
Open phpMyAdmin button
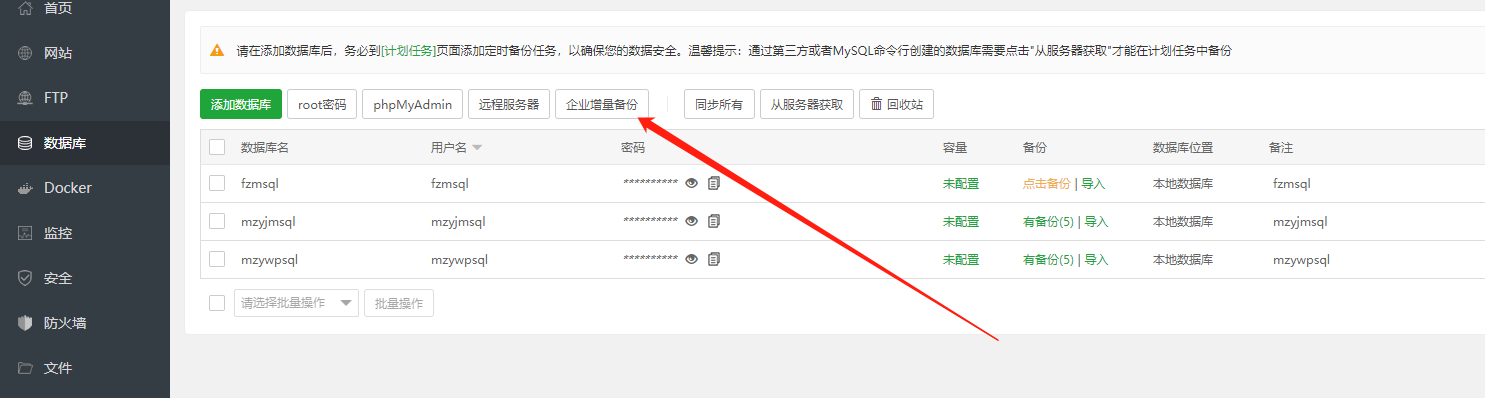click(x=413, y=104)
